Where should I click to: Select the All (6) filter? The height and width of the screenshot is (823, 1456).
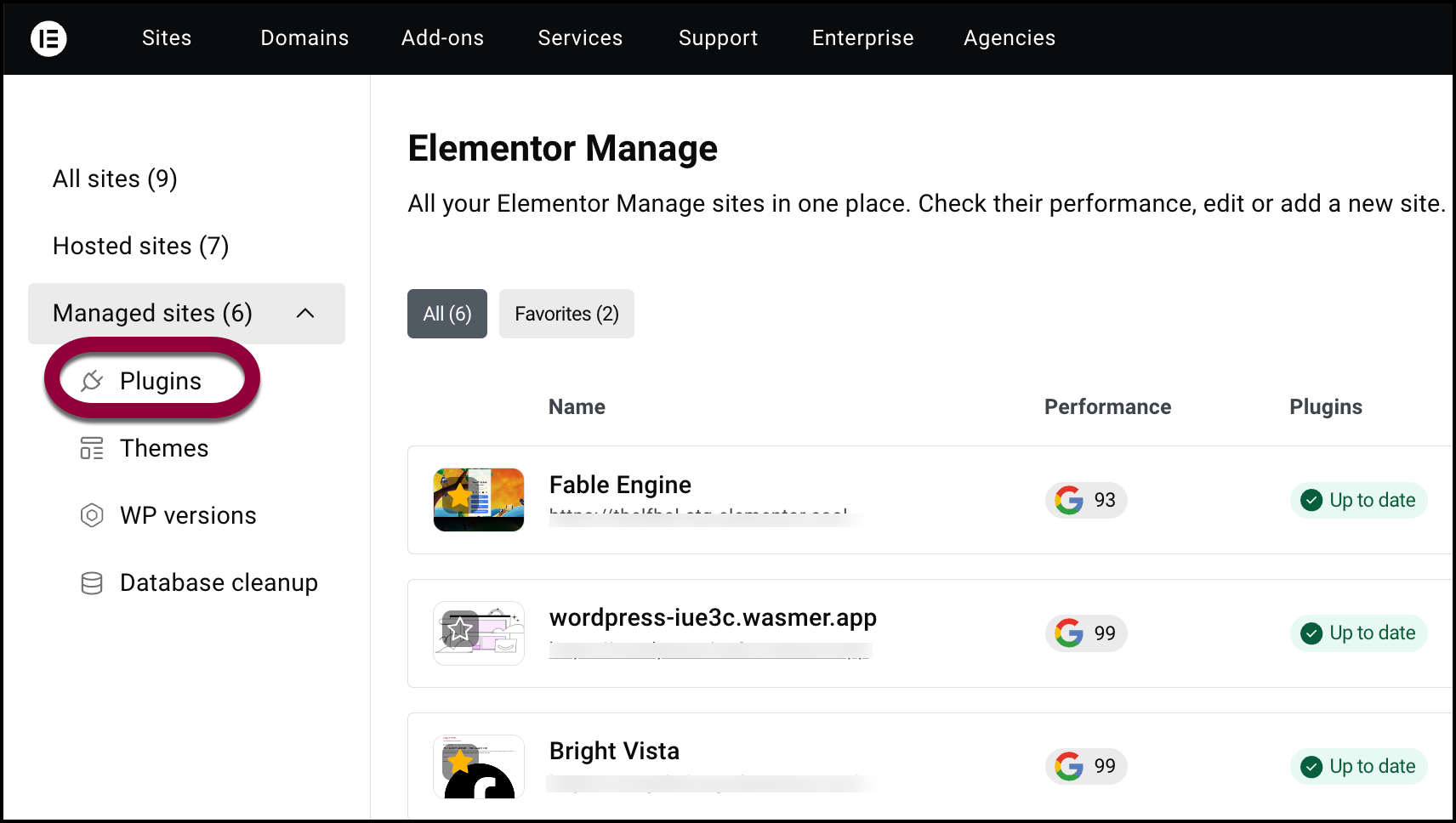446,313
